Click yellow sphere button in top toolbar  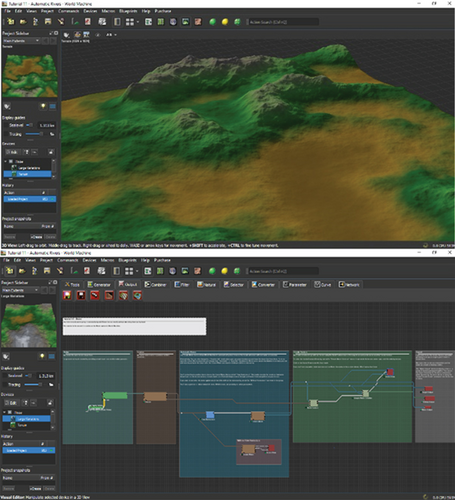(x=225, y=22)
